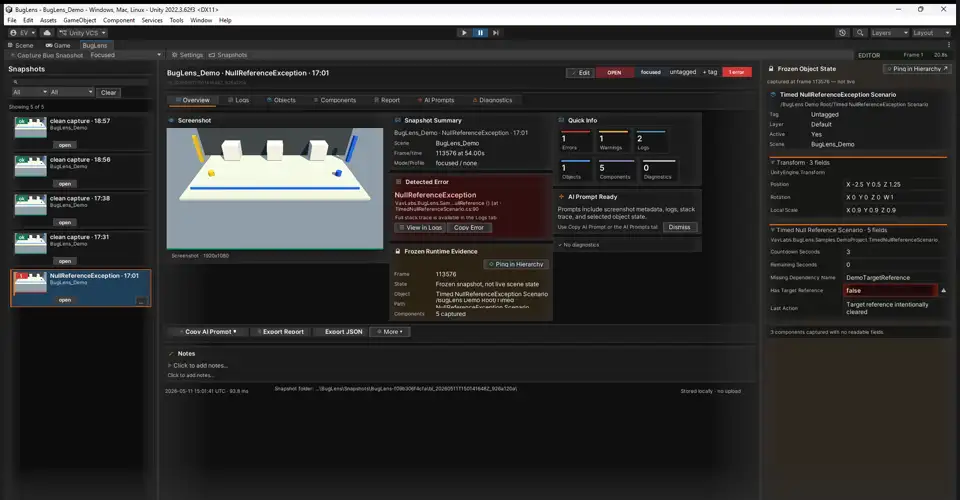The image size is (960, 500).
Task: Select the clean capture 18:57 snapshot
Action: pyautogui.click(x=80, y=132)
